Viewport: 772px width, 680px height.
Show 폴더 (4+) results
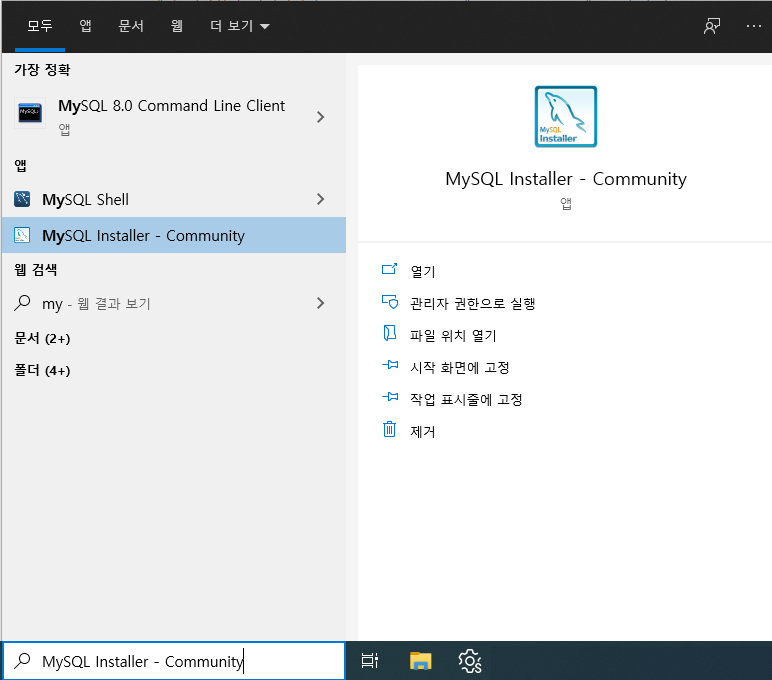[42, 370]
